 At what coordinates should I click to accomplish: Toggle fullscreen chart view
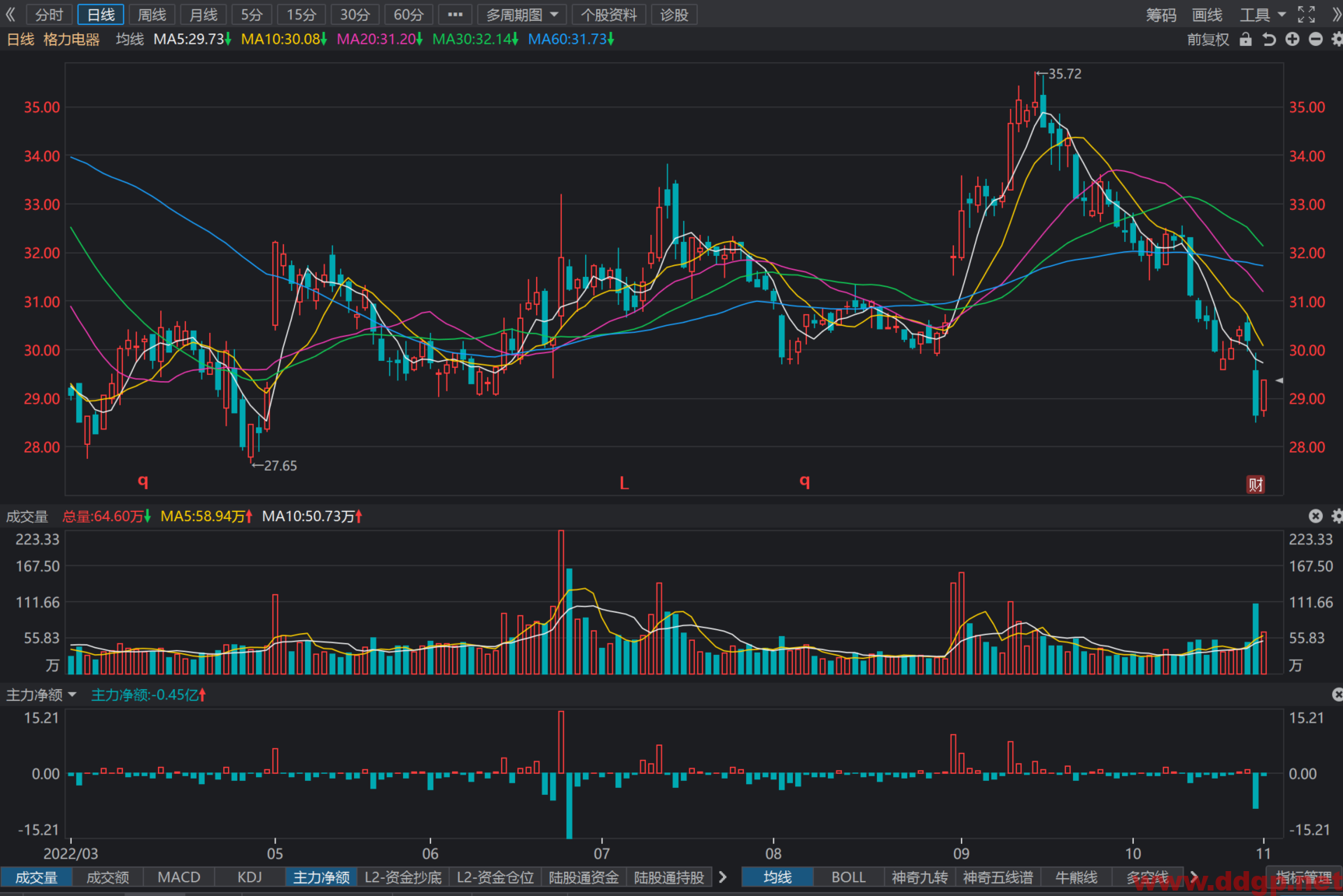click(x=1306, y=14)
